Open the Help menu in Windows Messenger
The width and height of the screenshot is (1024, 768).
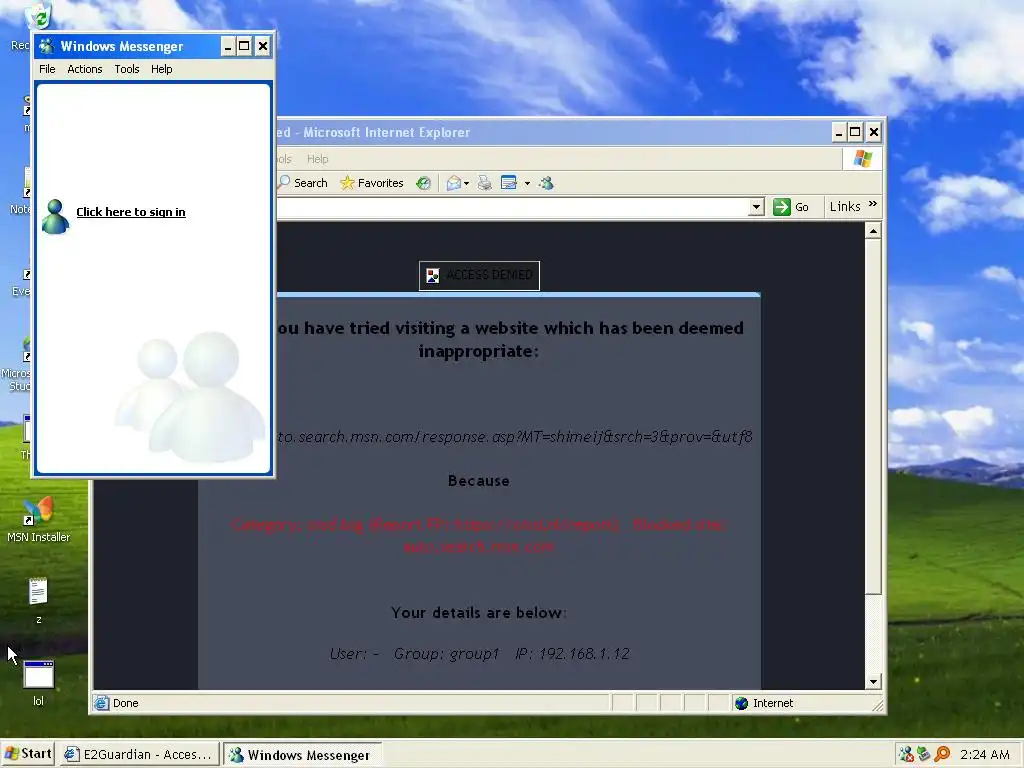(161, 69)
